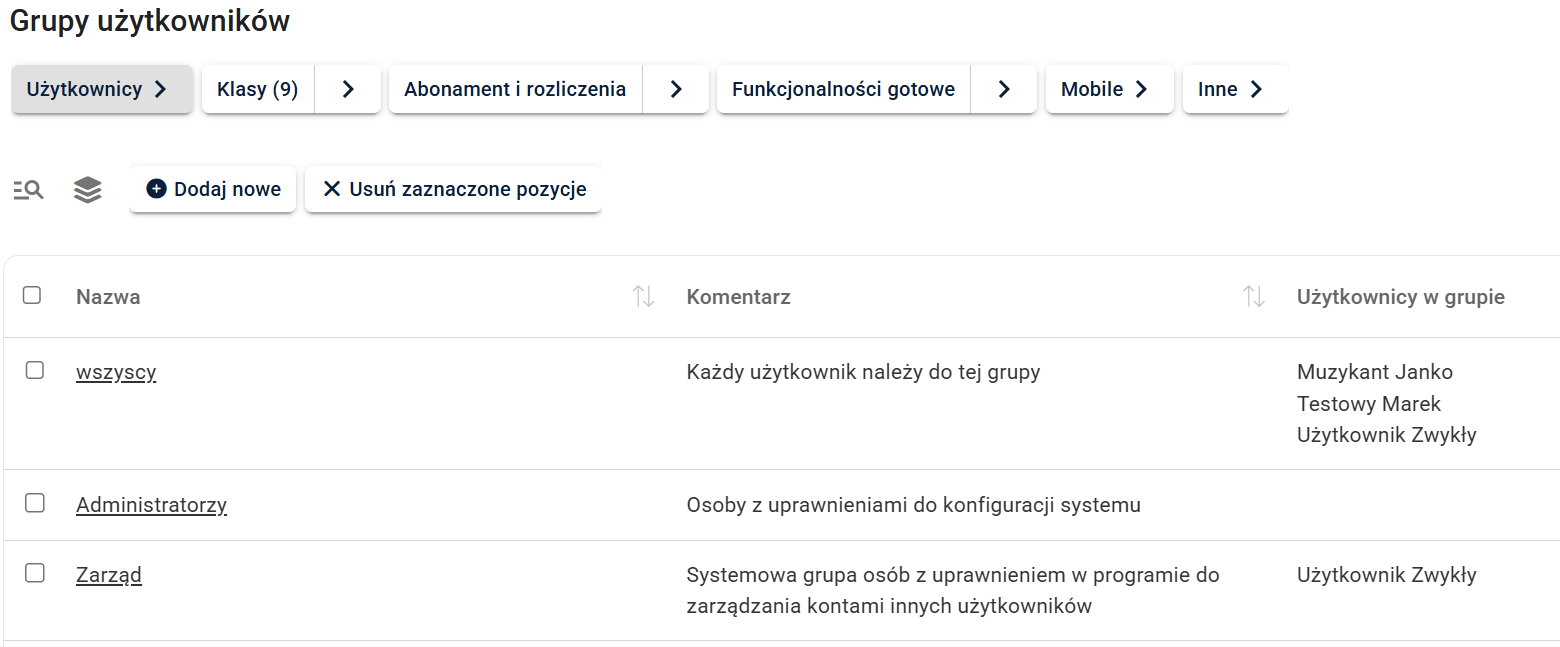Screen dimensions: 1560x647
Task: Tick the Zarząd group checkbox
Action: [35, 573]
